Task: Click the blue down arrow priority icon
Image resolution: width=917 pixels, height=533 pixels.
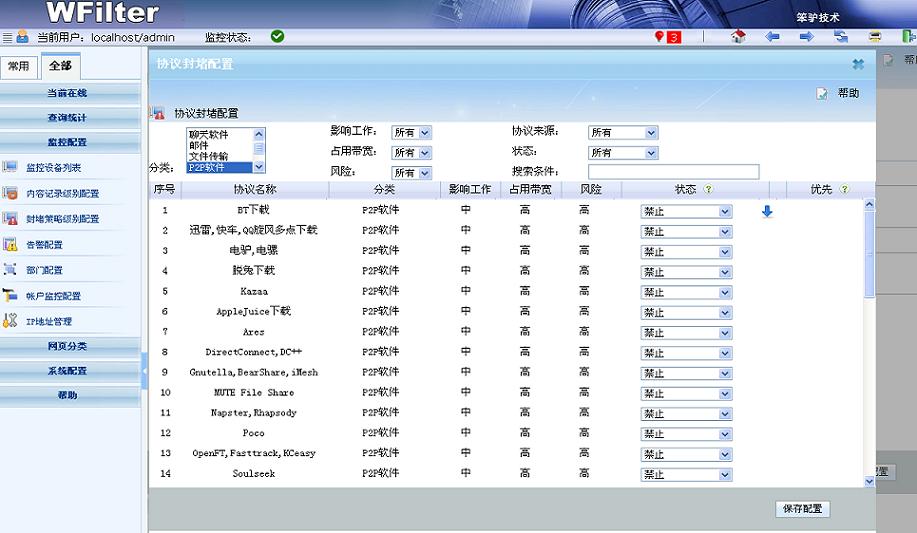Action: [767, 211]
